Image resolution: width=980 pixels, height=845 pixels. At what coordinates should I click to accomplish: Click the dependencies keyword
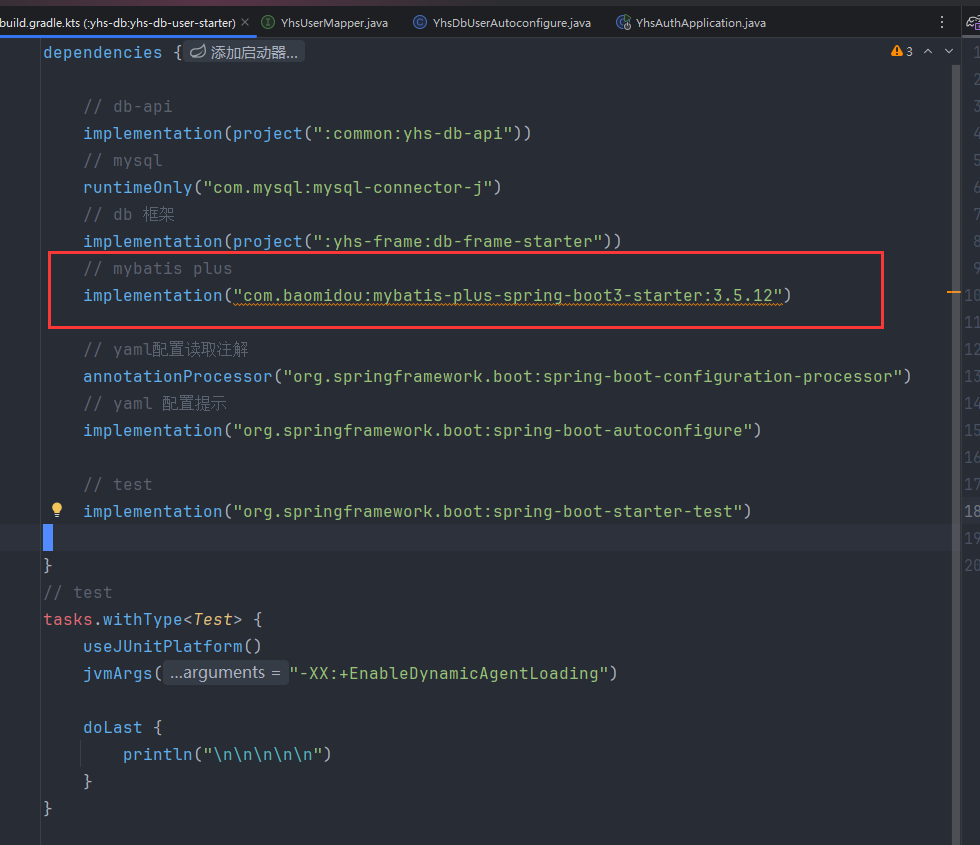tap(102, 52)
